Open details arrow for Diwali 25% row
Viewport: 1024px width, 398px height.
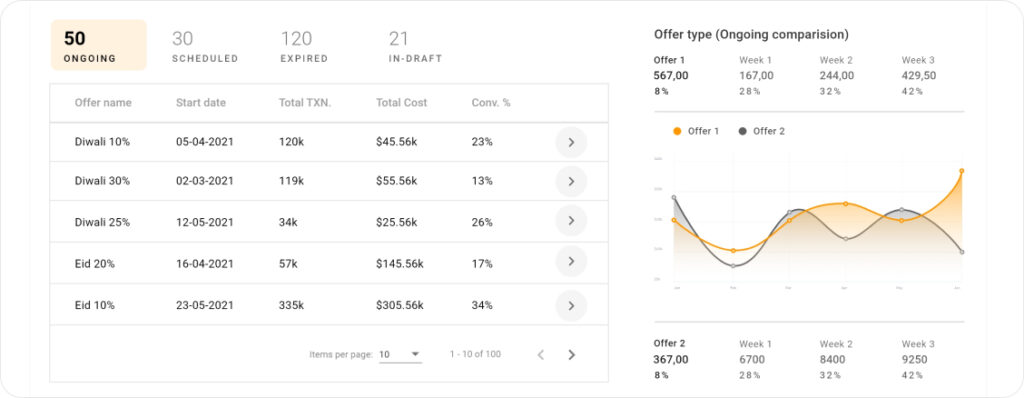coord(571,221)
